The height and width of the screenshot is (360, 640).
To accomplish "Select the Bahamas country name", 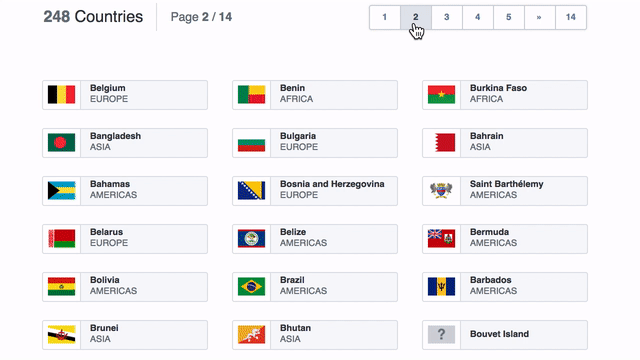I will [x=110, y=184].
